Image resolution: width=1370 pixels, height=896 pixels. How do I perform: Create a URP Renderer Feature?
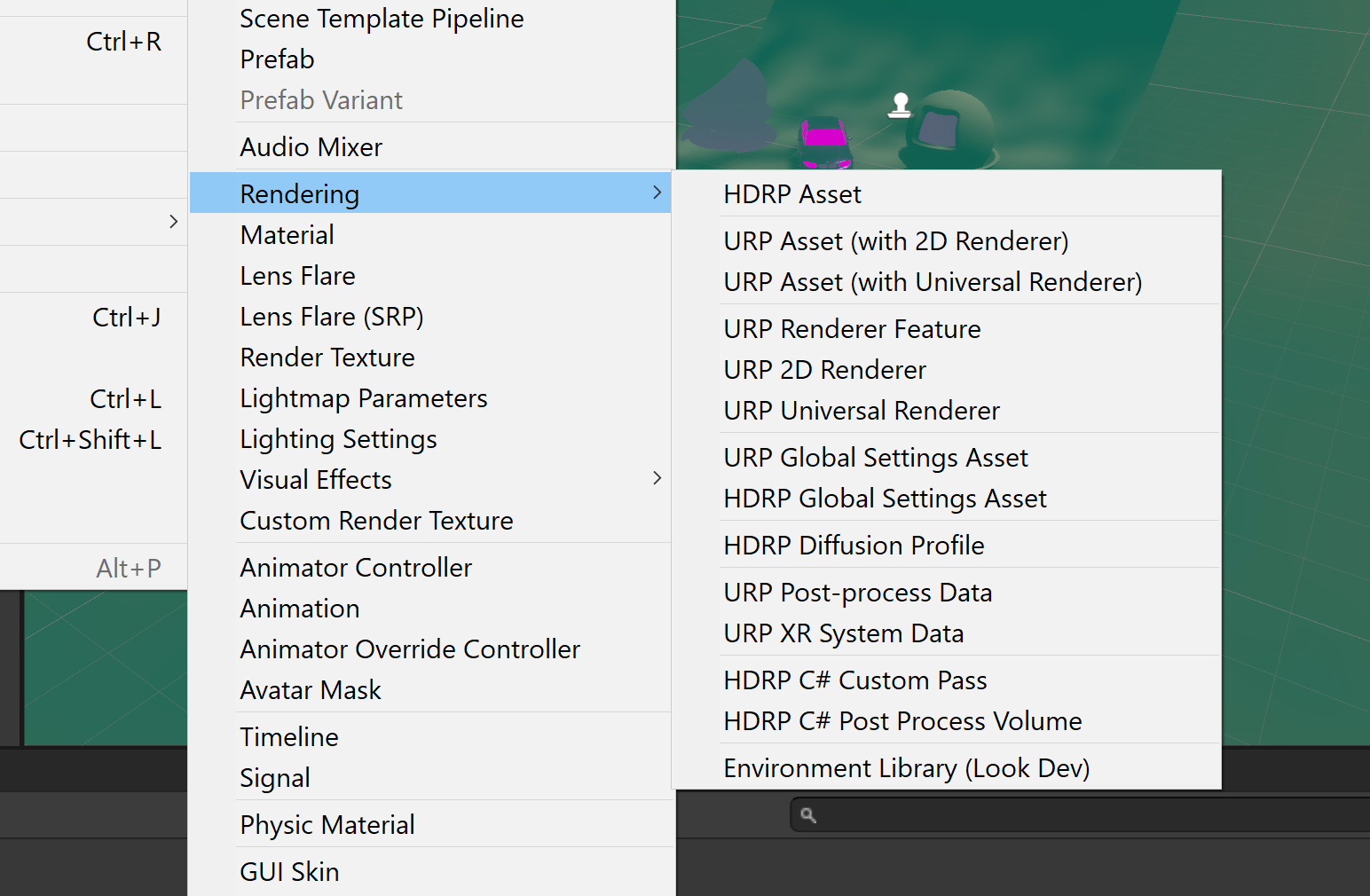tap(852, 328)
